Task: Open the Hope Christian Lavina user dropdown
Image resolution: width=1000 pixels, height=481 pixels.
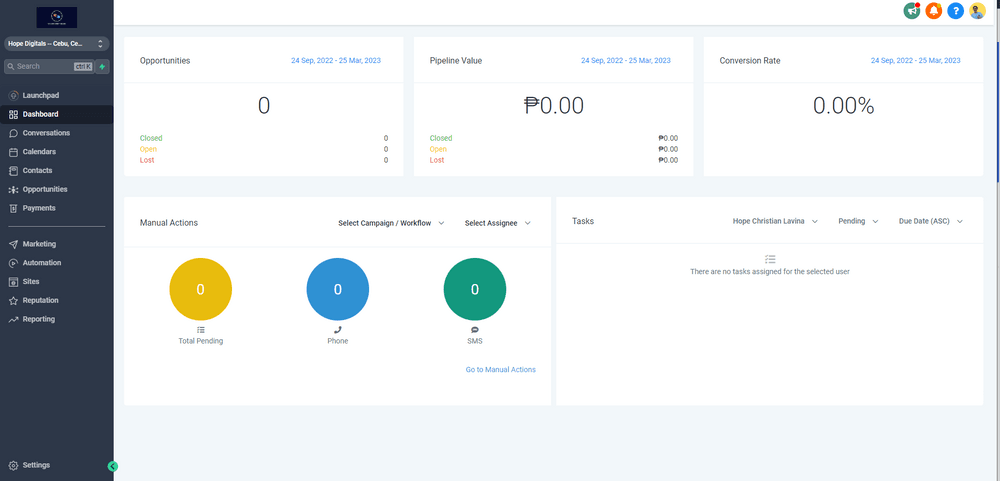Action: coord(775,221)
